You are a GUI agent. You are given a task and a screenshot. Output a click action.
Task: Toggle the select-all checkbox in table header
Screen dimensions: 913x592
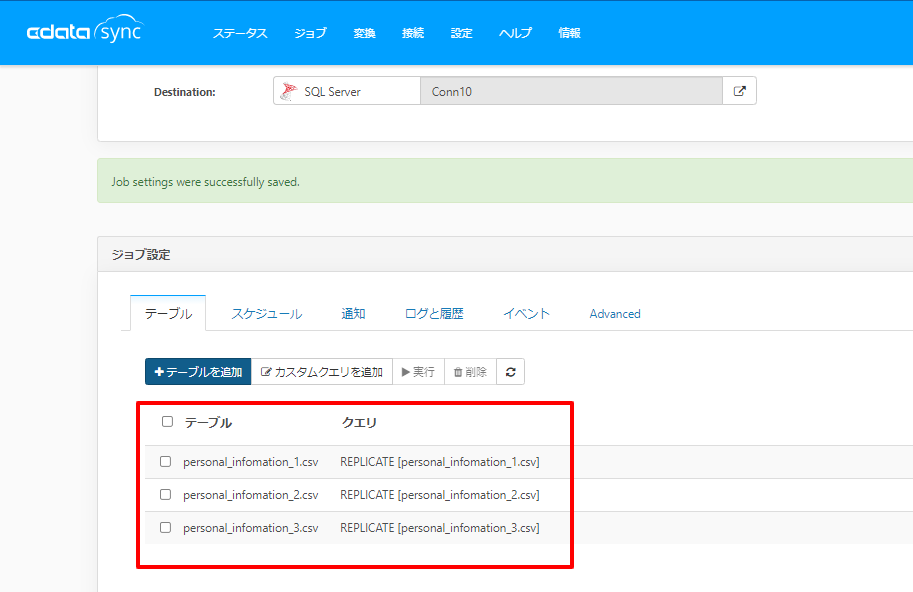coord(167,421)
